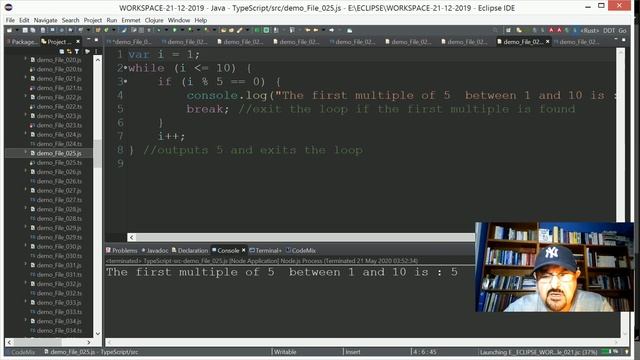Toggle code folding on line 3
This screenshot has width=640, height=360.
125,82
